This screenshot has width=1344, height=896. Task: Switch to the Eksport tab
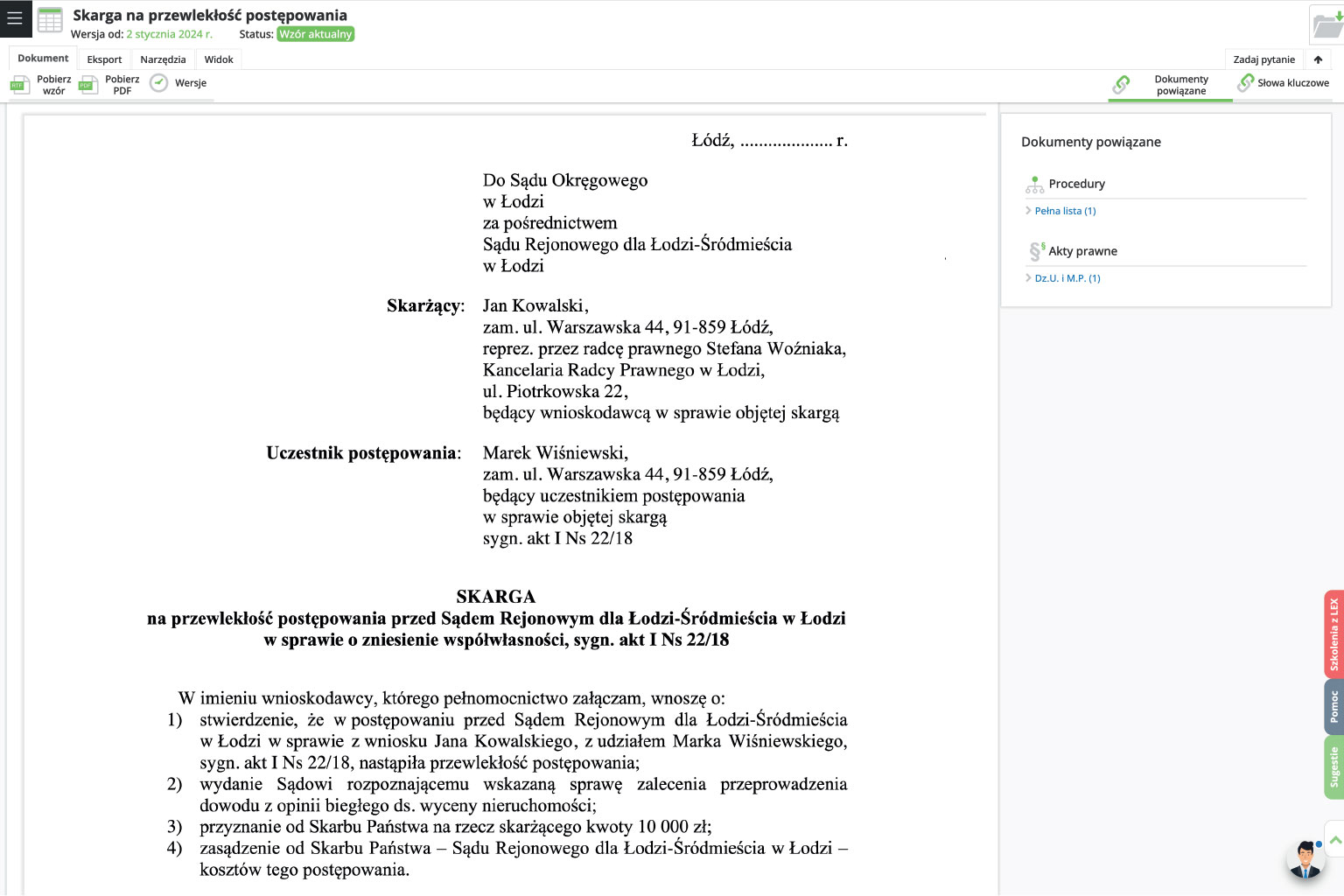click(x=104, y=59)
